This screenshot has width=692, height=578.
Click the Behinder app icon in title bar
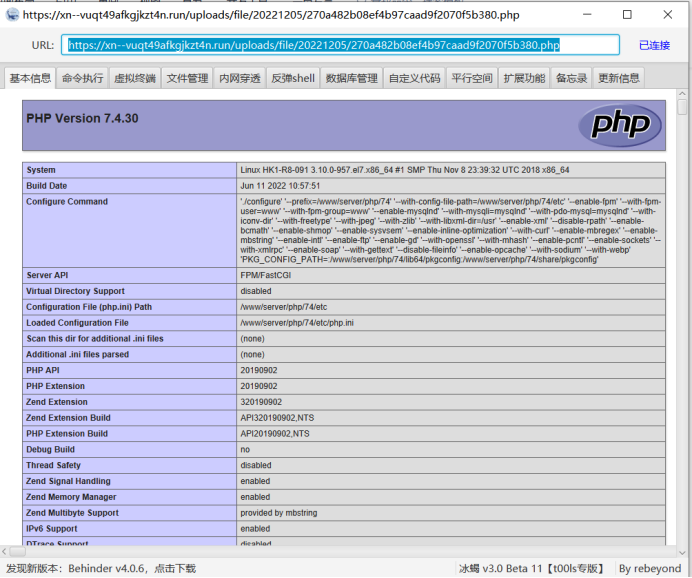pyautogui.click(x=12, y=15)
